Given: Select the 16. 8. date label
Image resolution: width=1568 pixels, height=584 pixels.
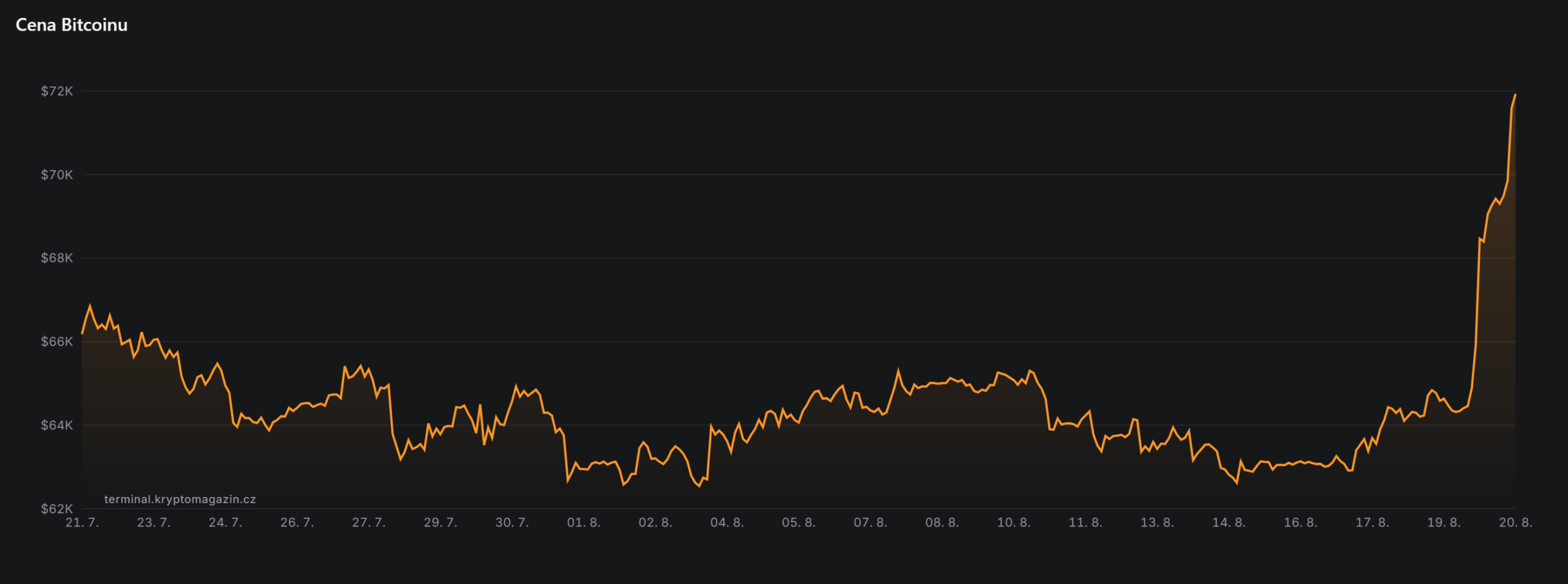Looking at the screenshot, I should click(1300, 523).
